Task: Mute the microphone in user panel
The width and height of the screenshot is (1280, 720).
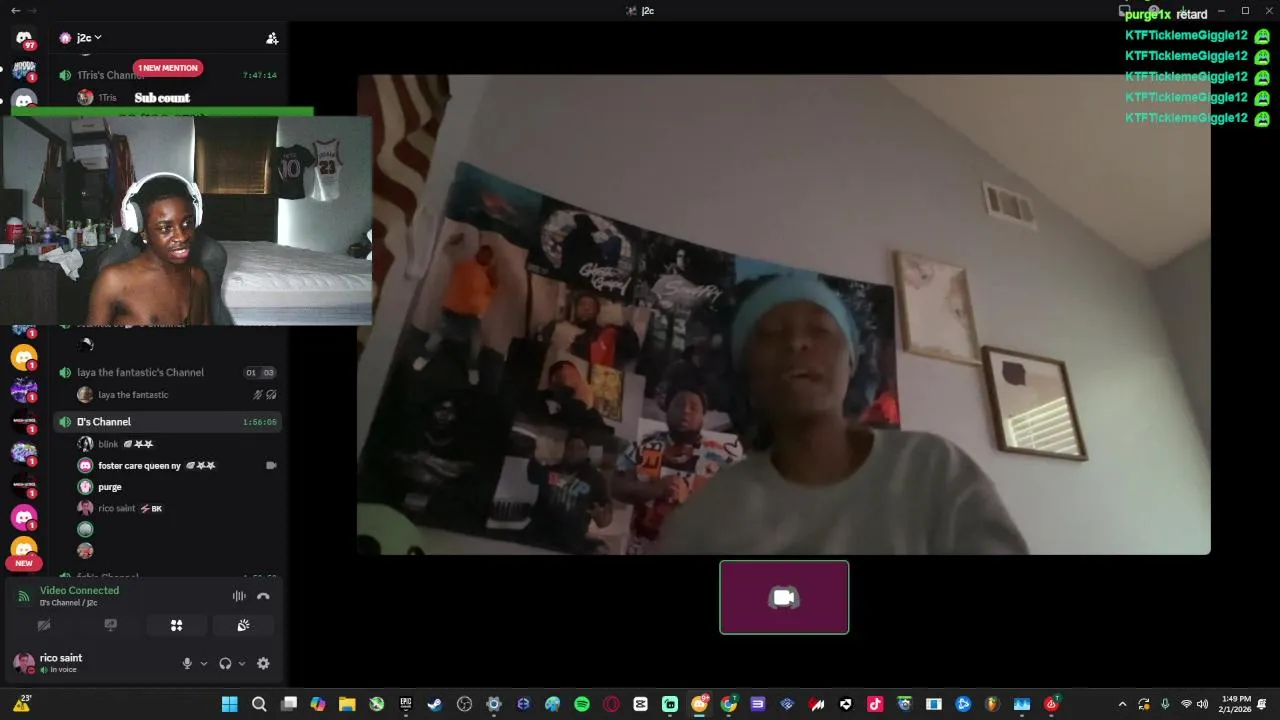Action: [x=187, y=663]
